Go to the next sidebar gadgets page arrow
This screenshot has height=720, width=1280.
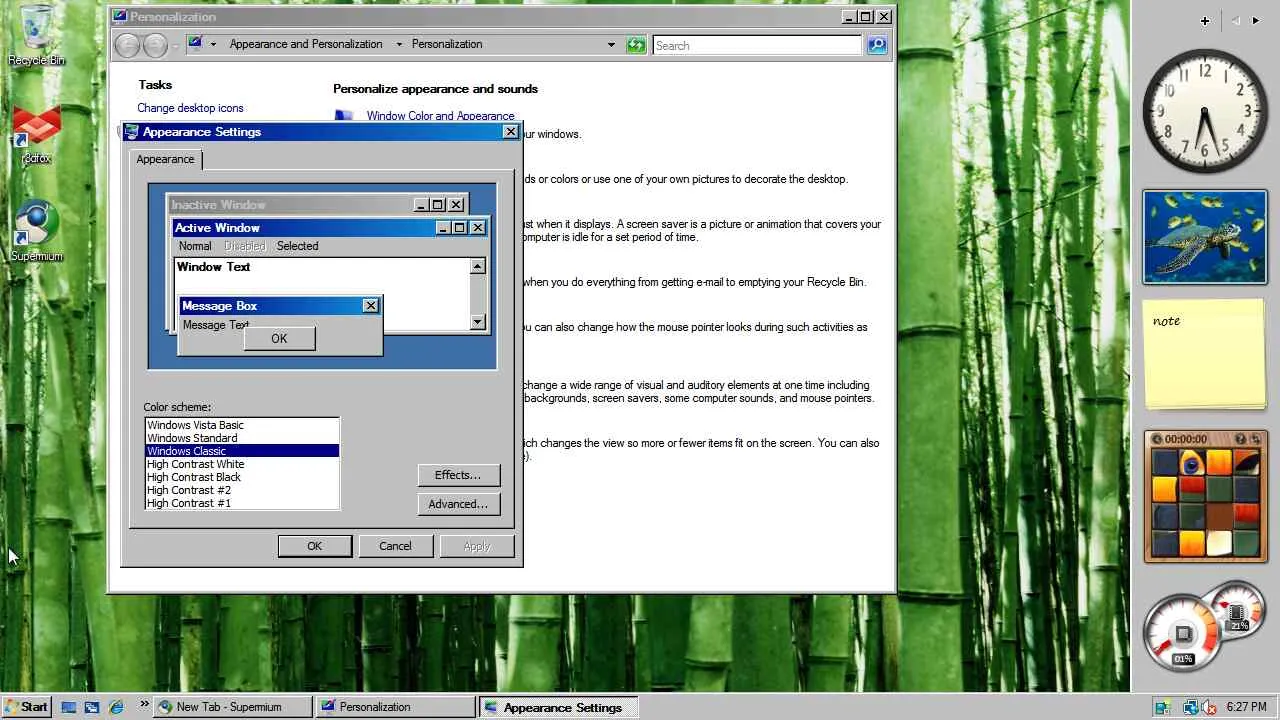tap(1256, 20)
